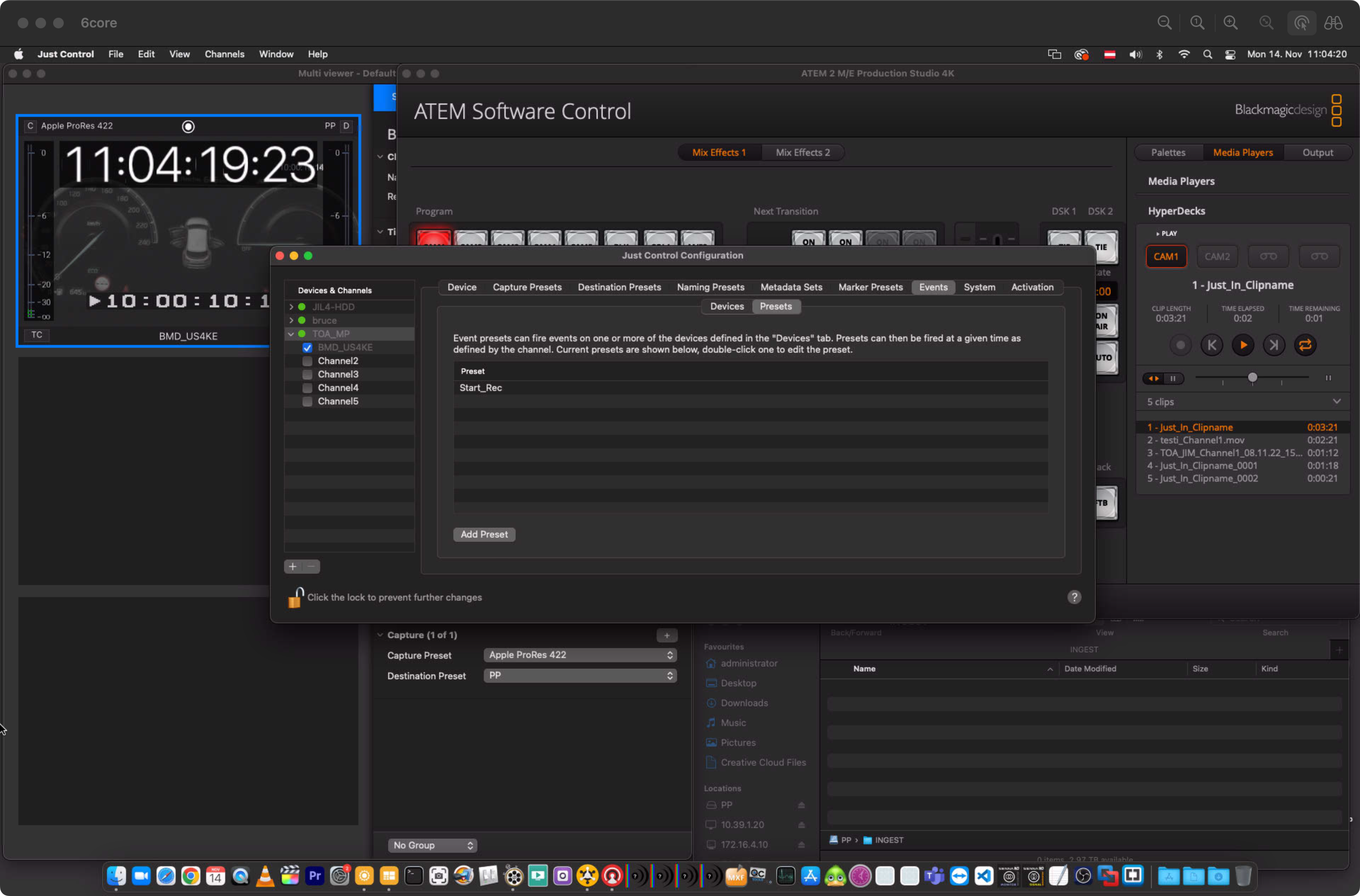Uncheck the BMD_US4KE channel checkbox
The height and width of the screenshot is (896, 1360).
click(307, 348)
